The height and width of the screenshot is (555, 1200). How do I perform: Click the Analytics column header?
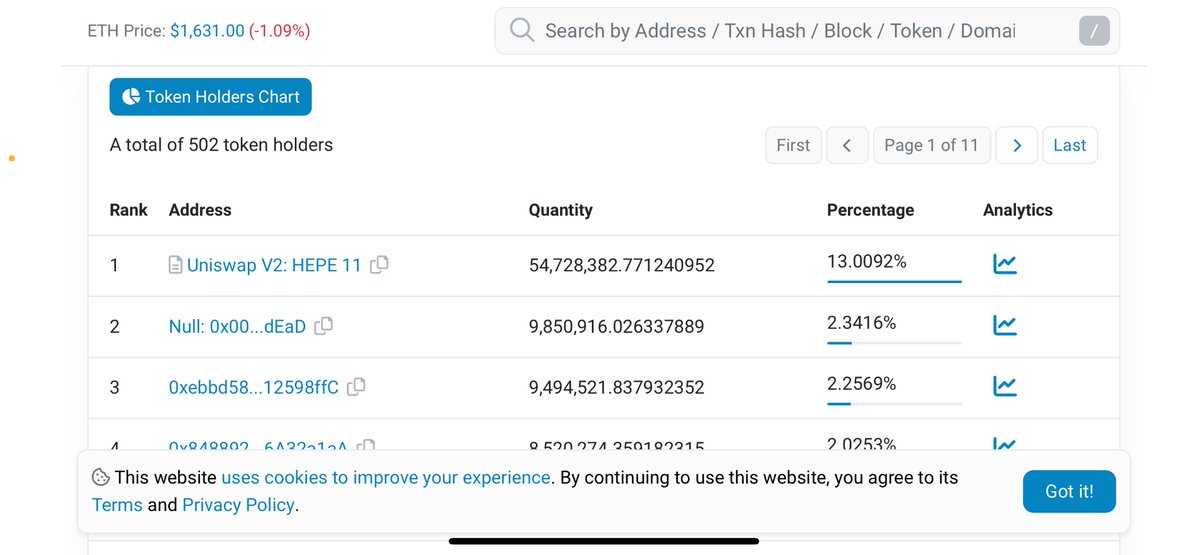point(1018,210)
